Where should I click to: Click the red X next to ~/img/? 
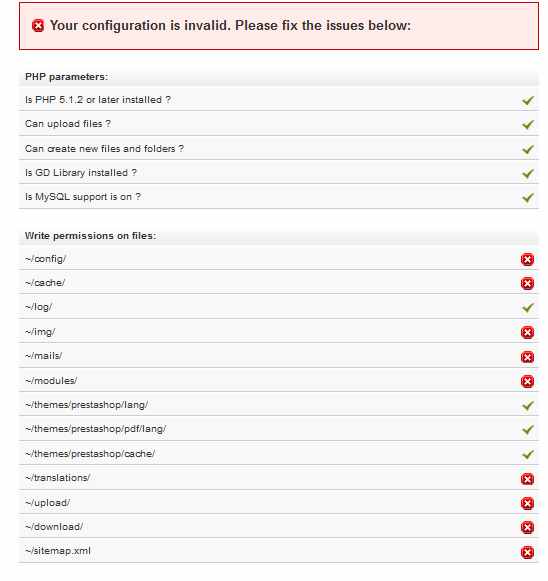(527, 332)
